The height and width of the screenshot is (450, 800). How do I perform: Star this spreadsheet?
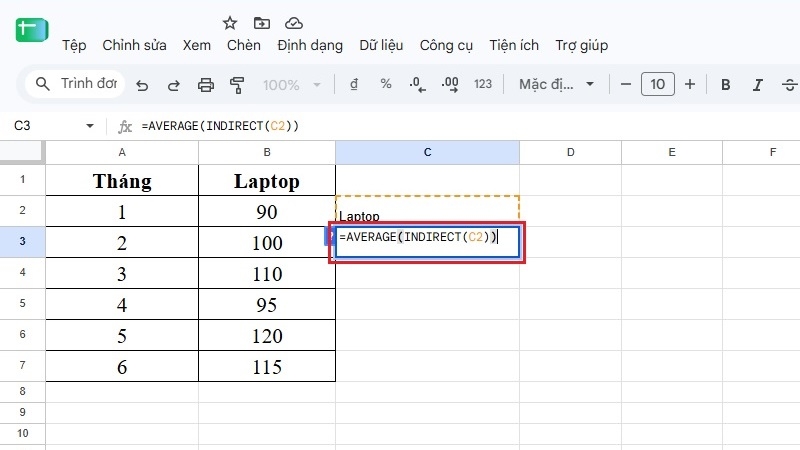(230, 23)
